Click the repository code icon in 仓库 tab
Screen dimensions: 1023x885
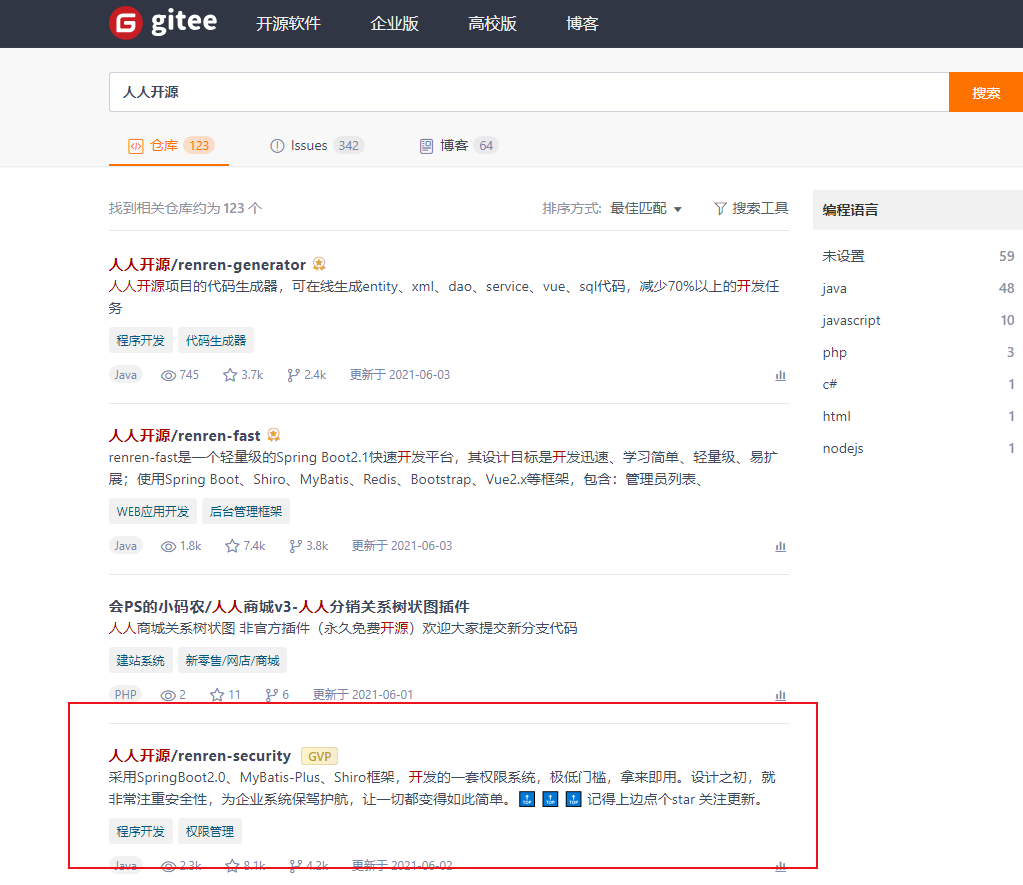(x=135, y=146)
